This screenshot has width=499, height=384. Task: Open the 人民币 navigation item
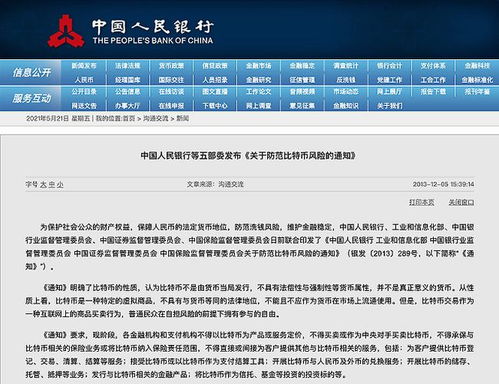pos(84,80)
